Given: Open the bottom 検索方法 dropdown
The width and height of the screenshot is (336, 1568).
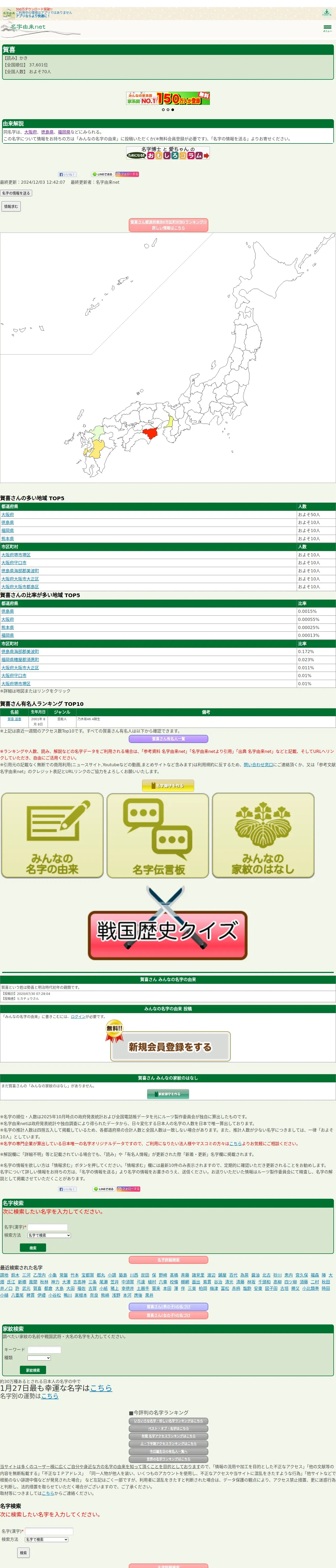Looking at the screenshot, I should tap(46, 1540).
